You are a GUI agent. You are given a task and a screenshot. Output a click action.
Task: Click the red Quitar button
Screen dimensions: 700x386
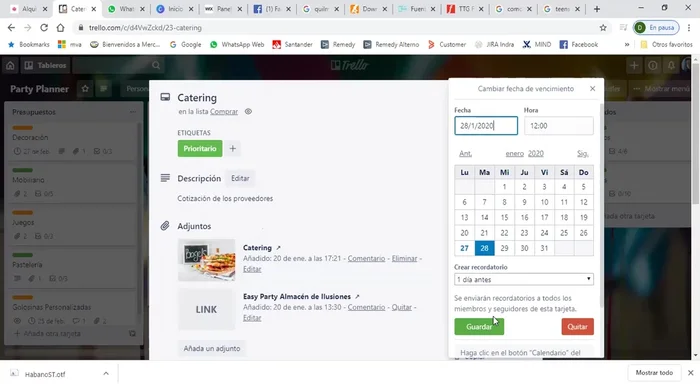click(x=577, y=327)
